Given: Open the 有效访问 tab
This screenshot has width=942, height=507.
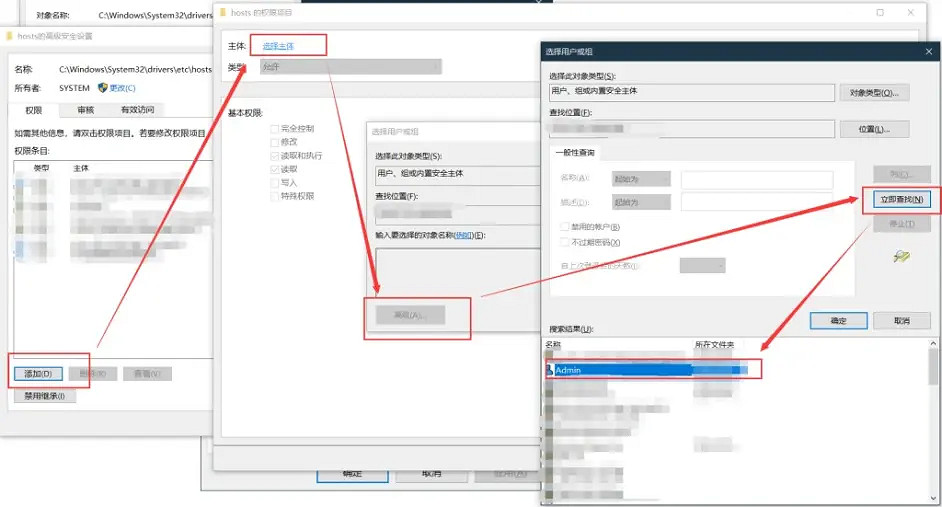Looking at the screenshot, I should coord(137,110).
